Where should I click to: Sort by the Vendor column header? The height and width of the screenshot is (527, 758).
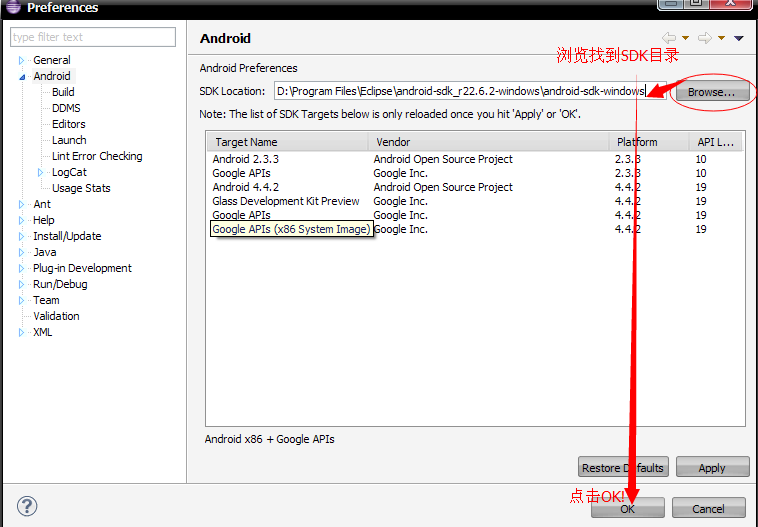coord(488,142)
